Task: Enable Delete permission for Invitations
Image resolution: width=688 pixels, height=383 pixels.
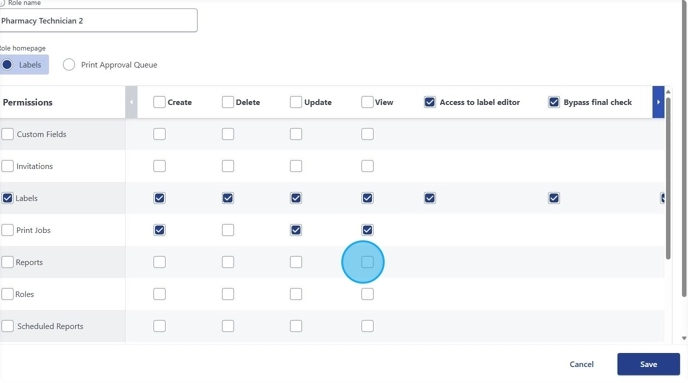Action: [x=228, y=166]
